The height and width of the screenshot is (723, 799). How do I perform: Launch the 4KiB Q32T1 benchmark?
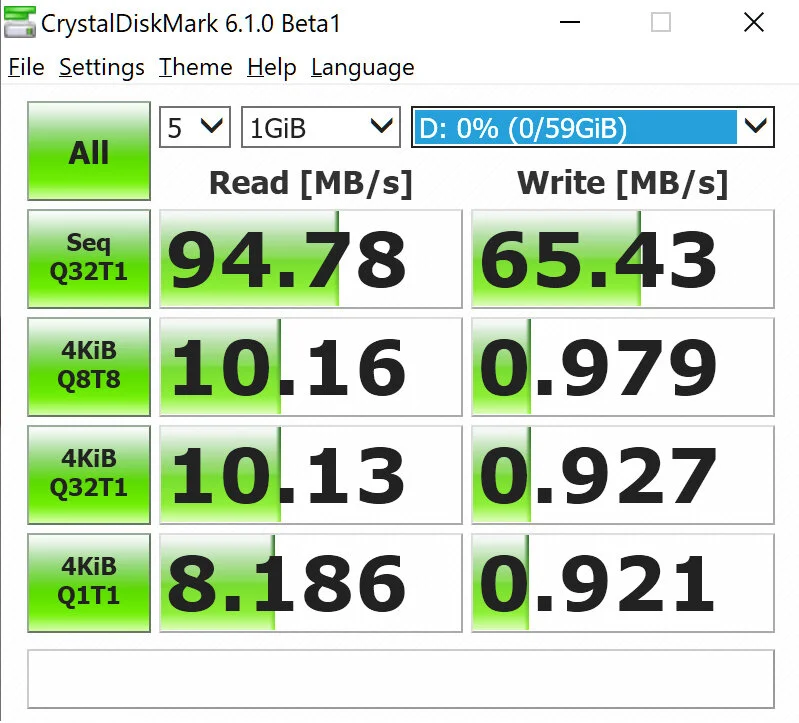pos(89,474)
